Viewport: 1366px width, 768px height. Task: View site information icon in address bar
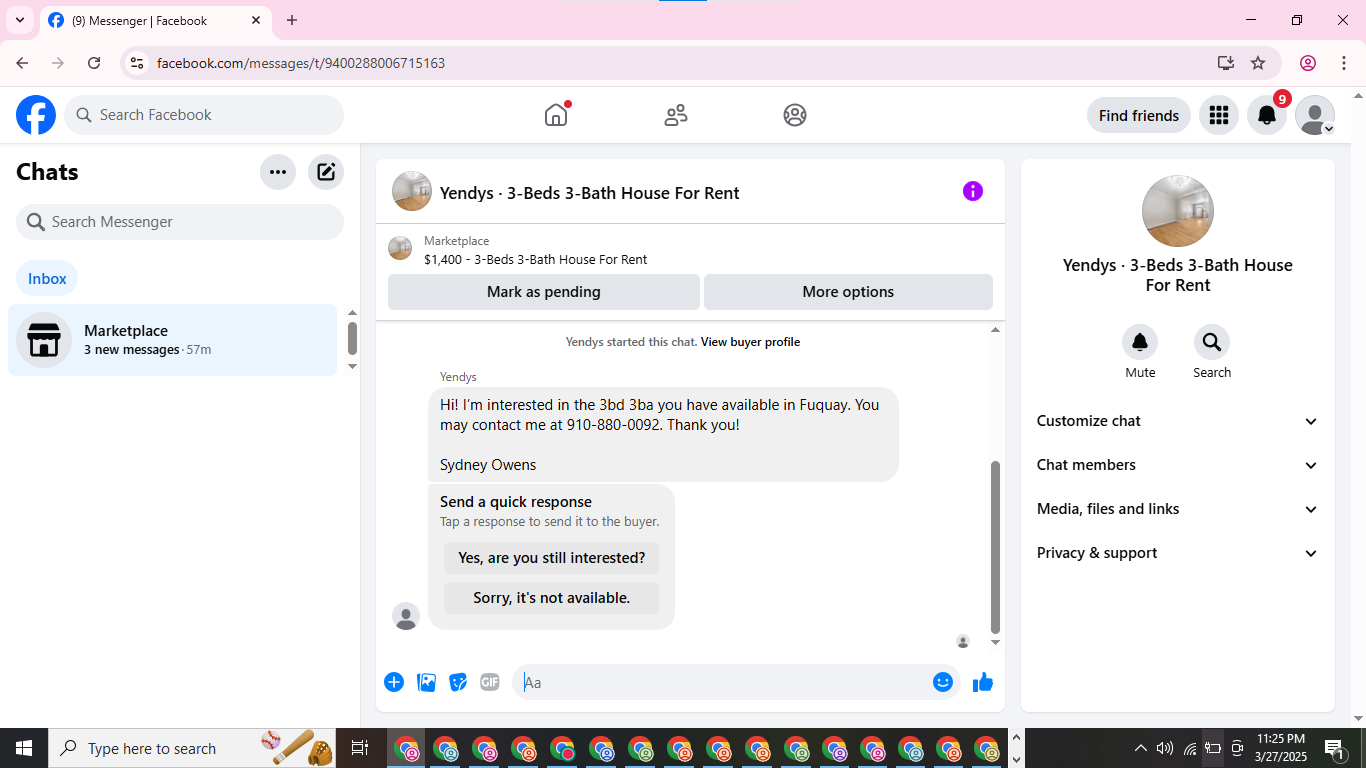[x=137, y=63]
